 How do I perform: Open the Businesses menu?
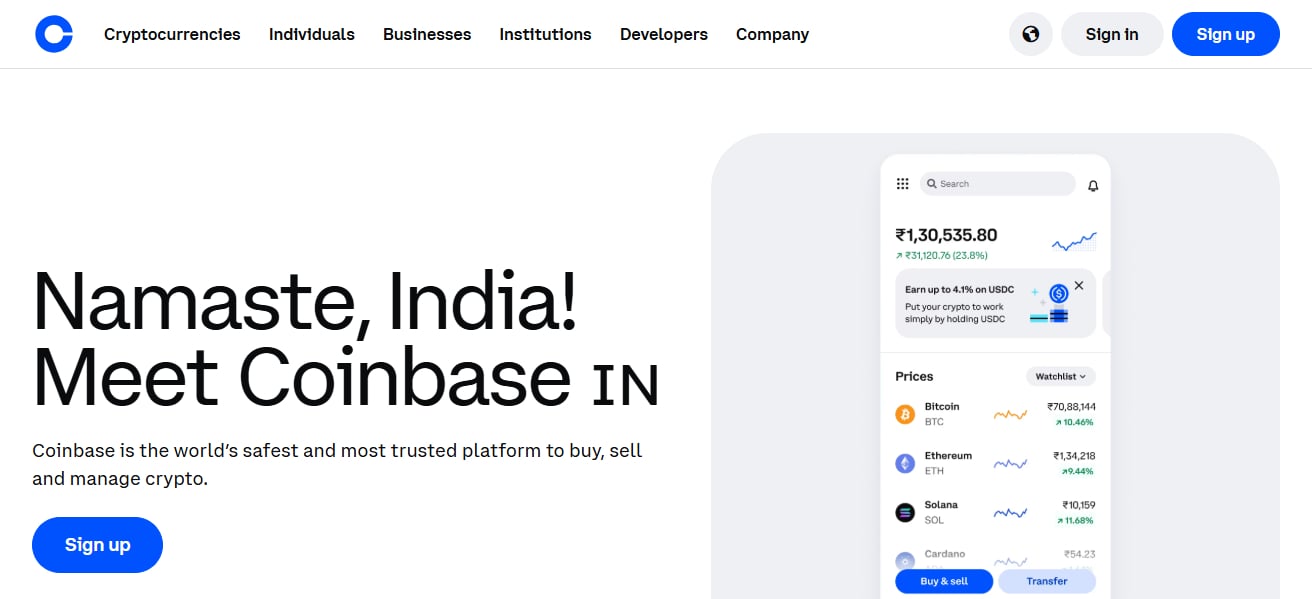click(x=427, y=34)
